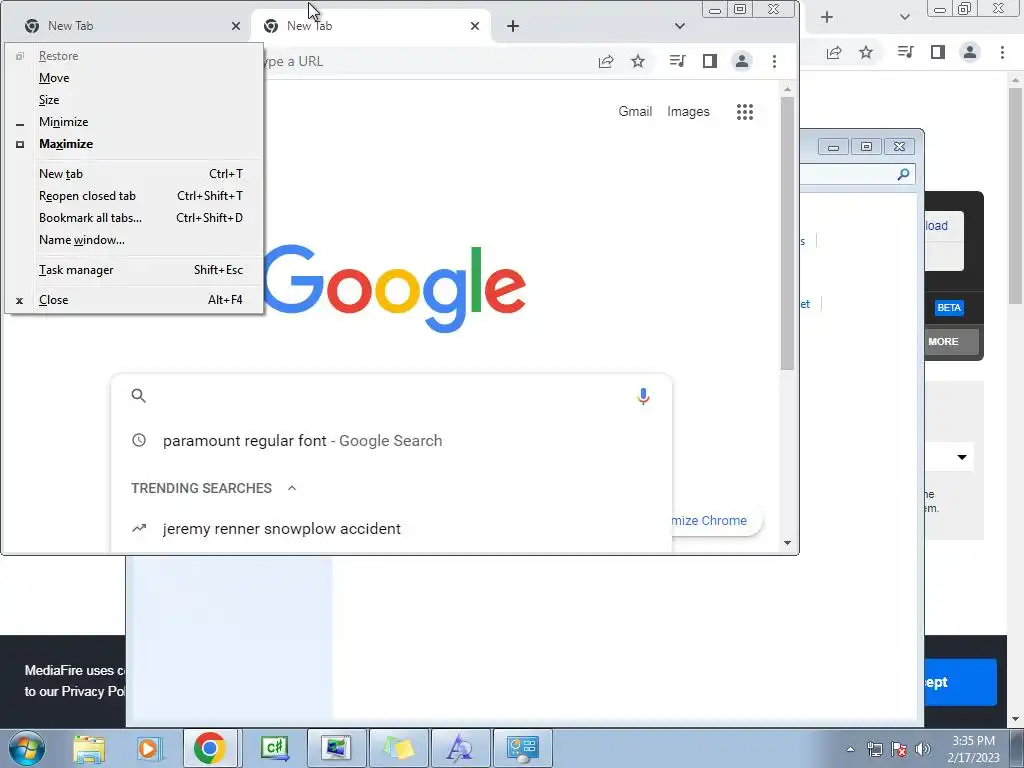Select jeremy renner snowplow accident suggestion

391,528
